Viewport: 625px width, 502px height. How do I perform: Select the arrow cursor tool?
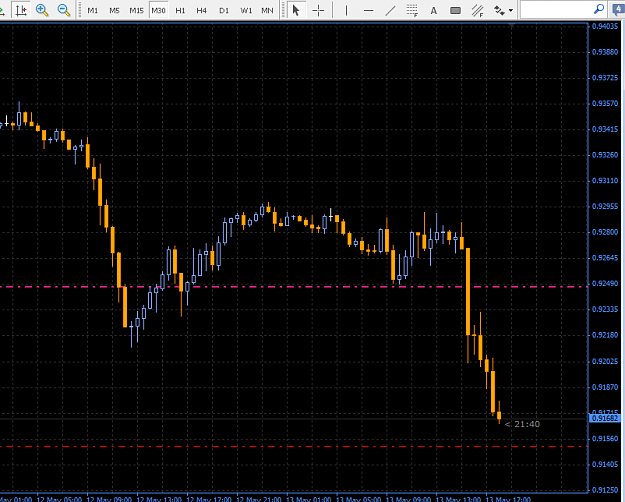click(x=296, y=10)
